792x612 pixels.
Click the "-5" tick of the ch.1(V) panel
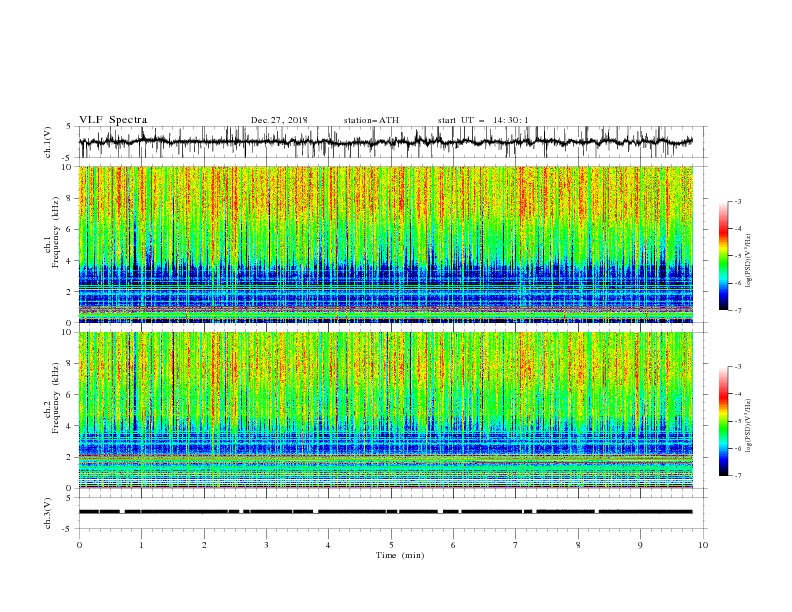click(x=68, y=158)
